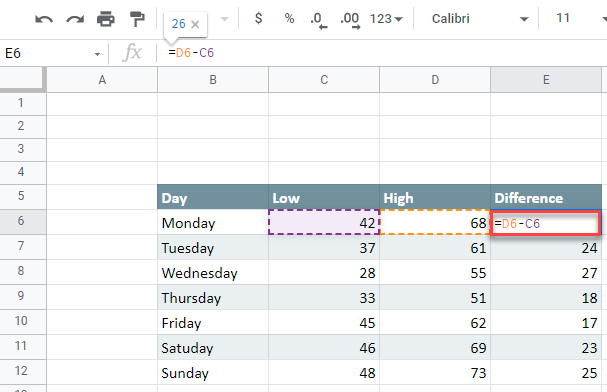Open the zoom dropdown arrow
This screenshot has width=607, height=392.
225,19
